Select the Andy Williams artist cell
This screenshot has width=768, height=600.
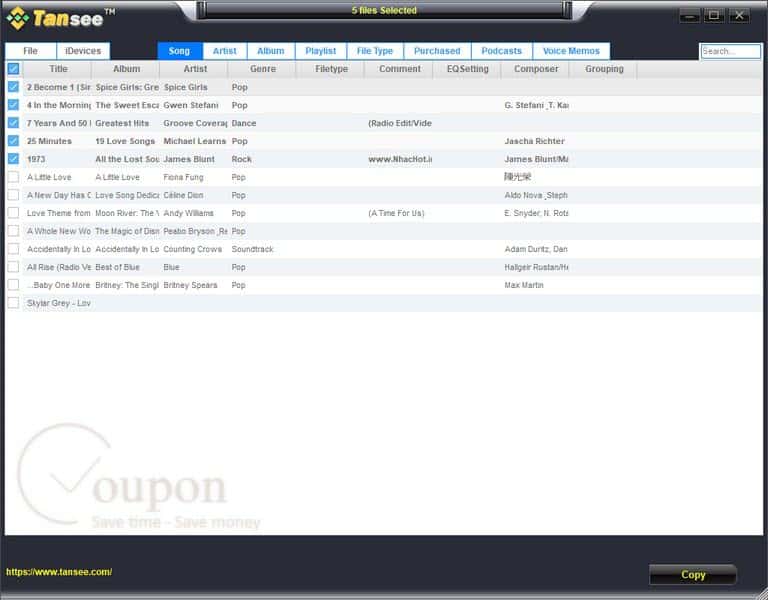pyautogui.click(x=188, y=213)
